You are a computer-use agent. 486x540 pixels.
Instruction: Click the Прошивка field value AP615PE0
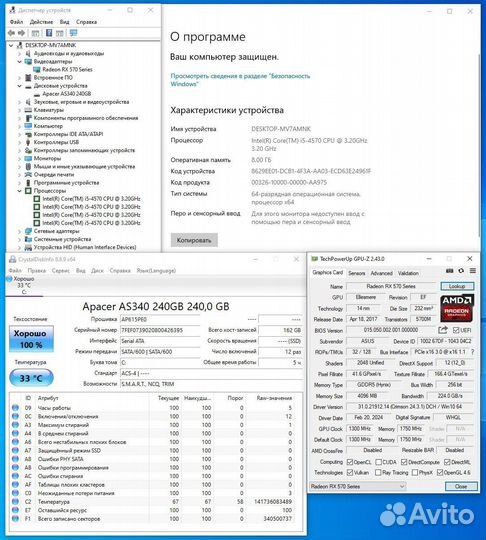click(160, 319)
